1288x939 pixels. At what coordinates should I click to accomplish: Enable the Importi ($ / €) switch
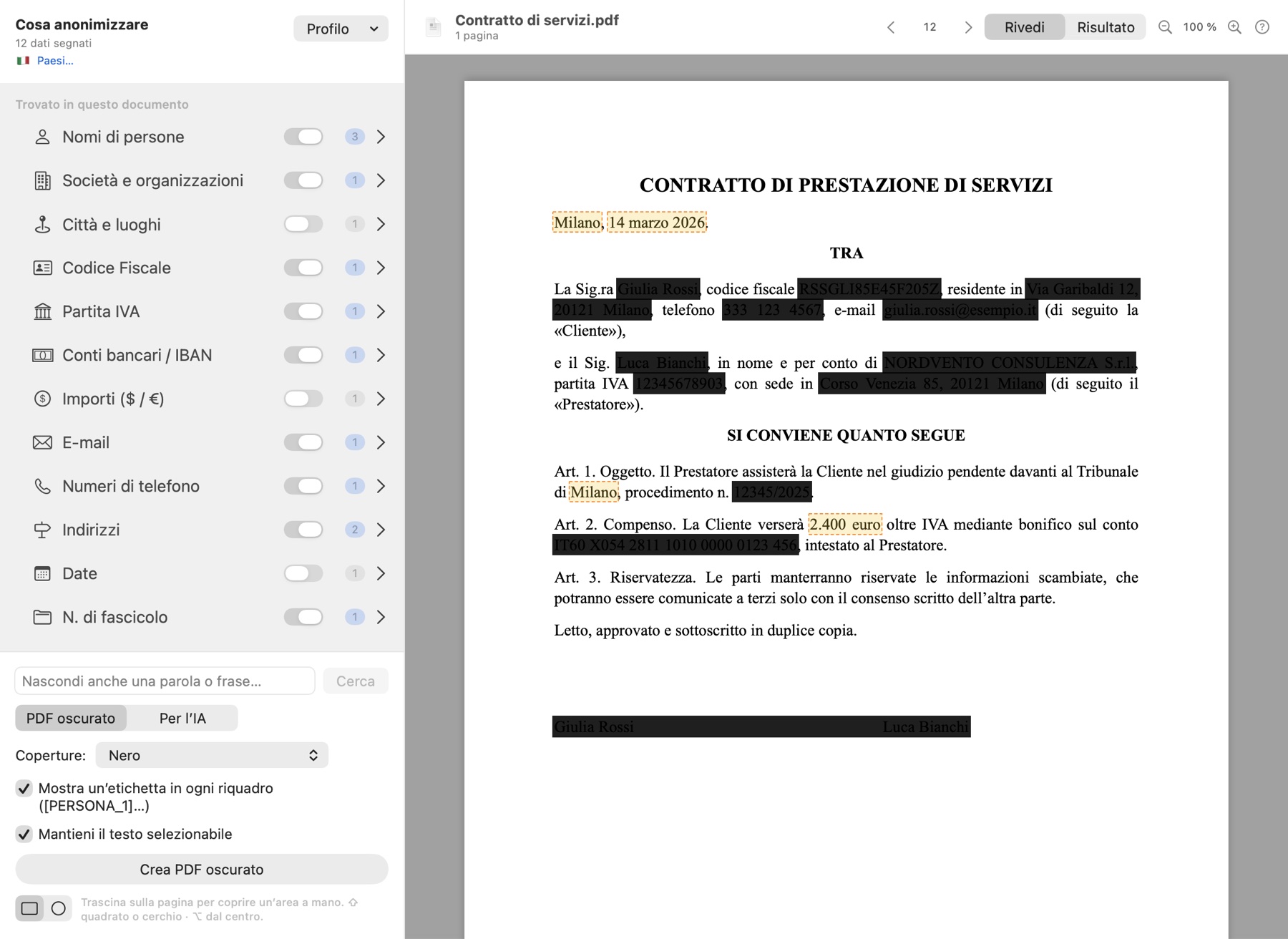click(303, 399)
